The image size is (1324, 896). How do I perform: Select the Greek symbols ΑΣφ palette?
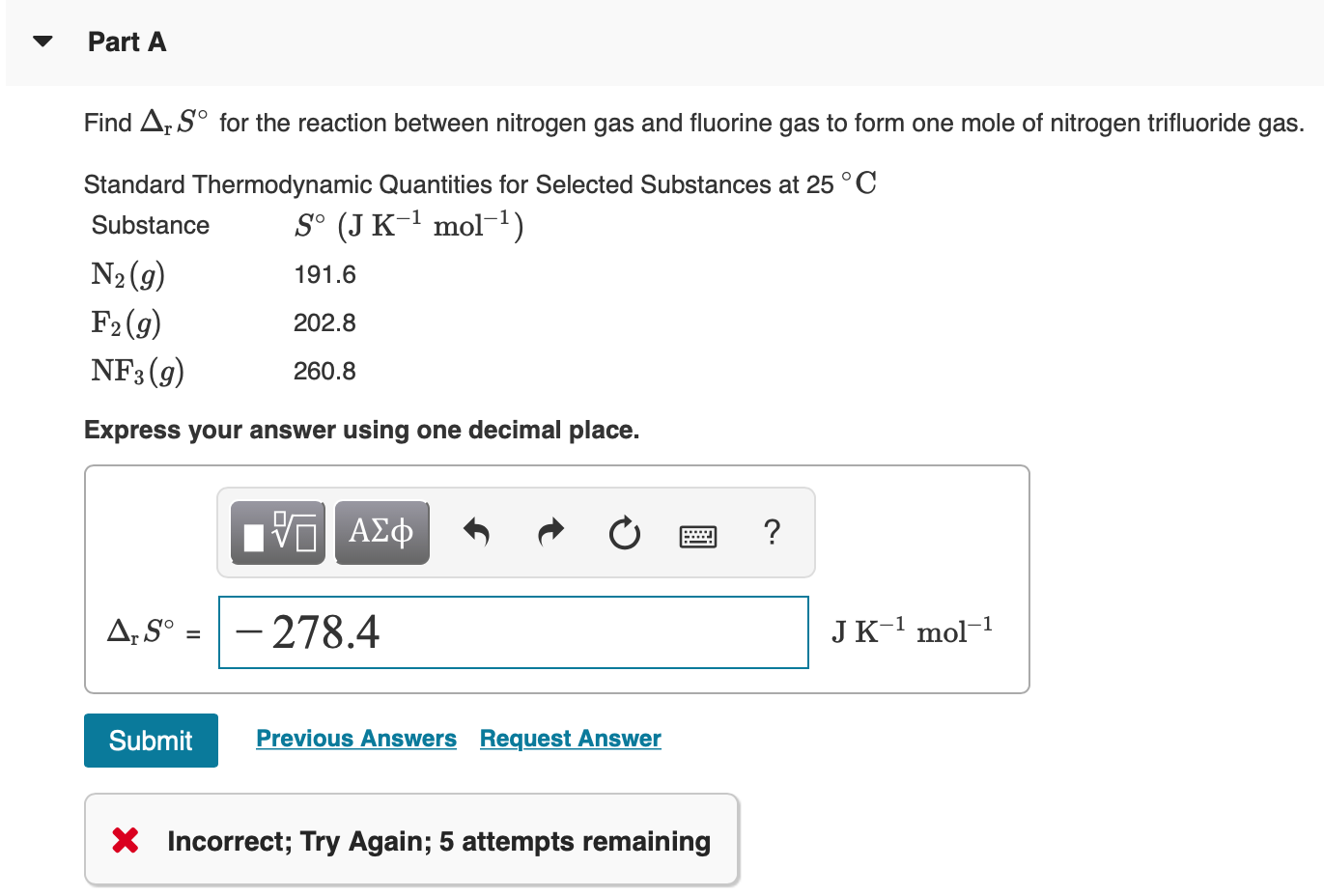381,532
